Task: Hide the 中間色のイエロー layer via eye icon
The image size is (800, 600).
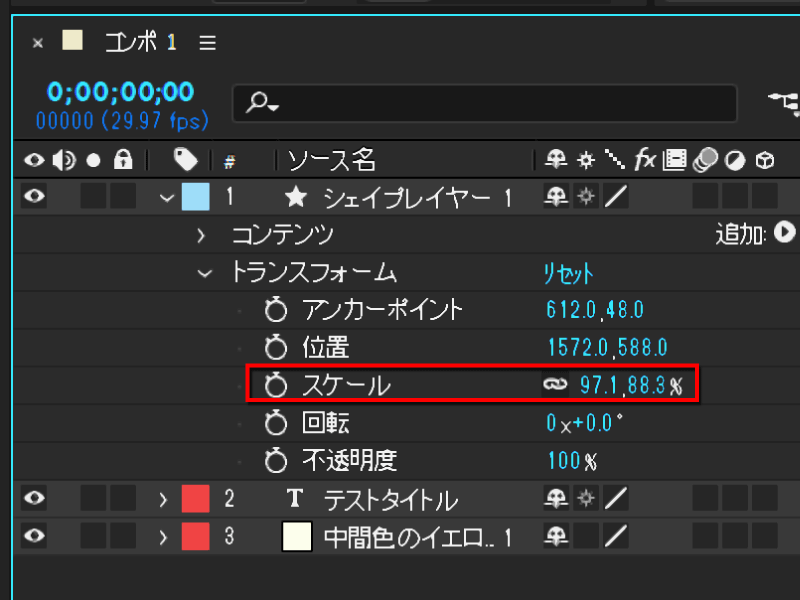Action: [34, 536]
